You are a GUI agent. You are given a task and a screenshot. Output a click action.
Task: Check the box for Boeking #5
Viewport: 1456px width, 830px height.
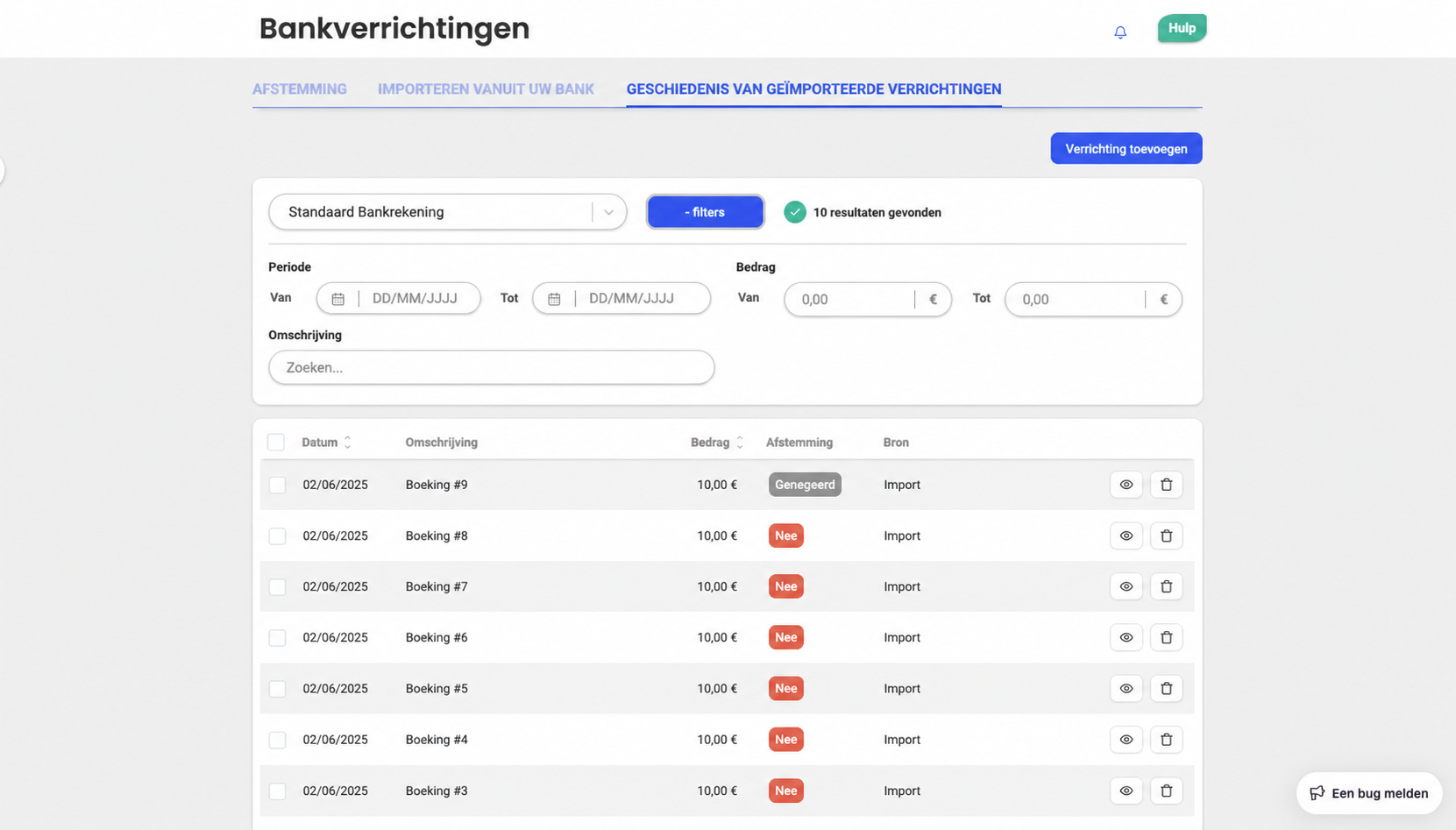[277, 689]
